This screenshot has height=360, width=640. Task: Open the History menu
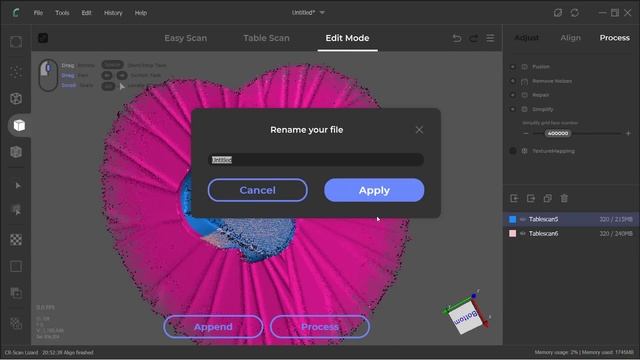(113, 13)
